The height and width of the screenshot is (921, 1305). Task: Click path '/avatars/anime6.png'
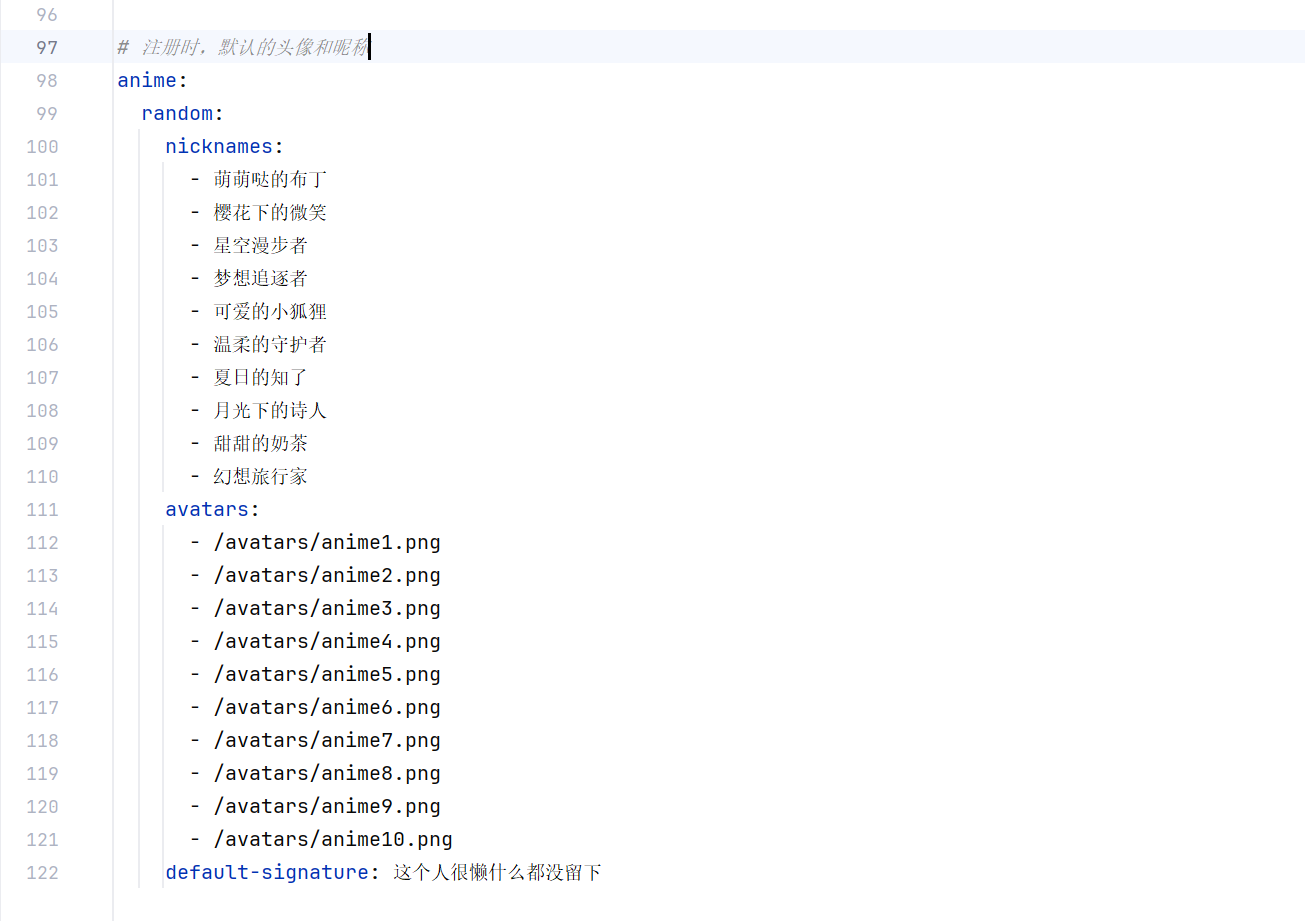tap(327, 707)
